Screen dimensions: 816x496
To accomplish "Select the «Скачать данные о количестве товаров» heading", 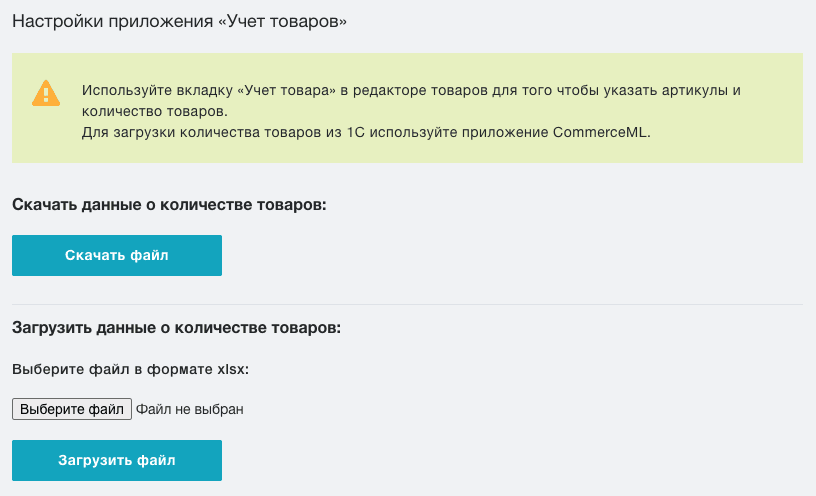I will 169,205.
